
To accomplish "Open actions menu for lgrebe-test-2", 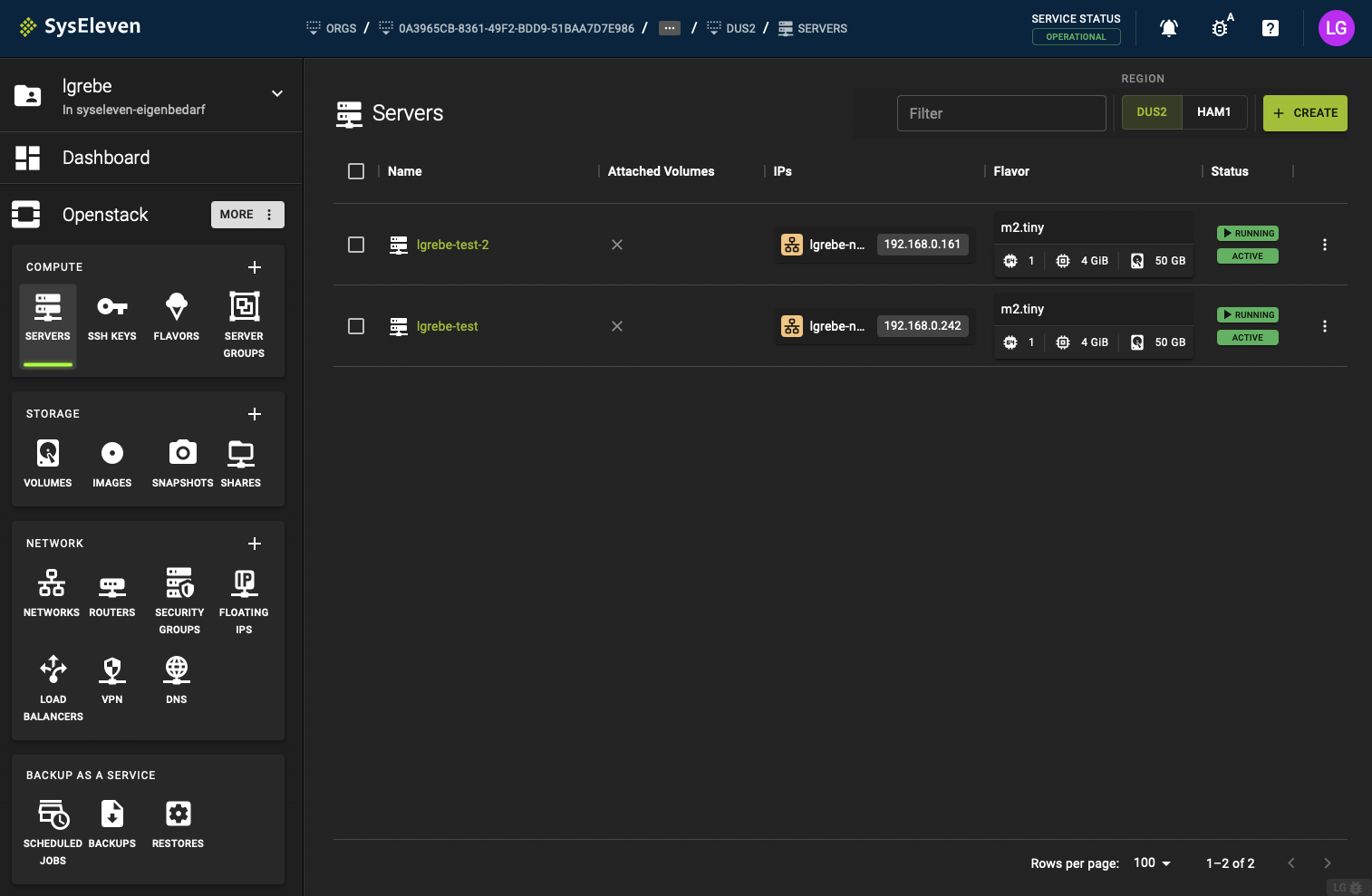I will click(x=1325, y=245).
